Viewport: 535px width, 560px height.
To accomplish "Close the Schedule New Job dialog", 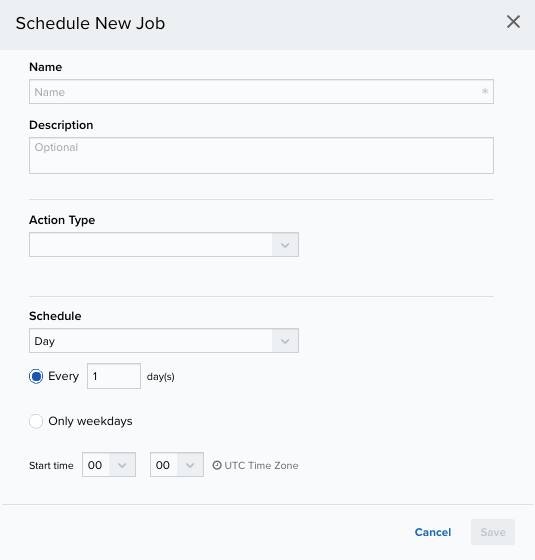I will tap(513, 22).
